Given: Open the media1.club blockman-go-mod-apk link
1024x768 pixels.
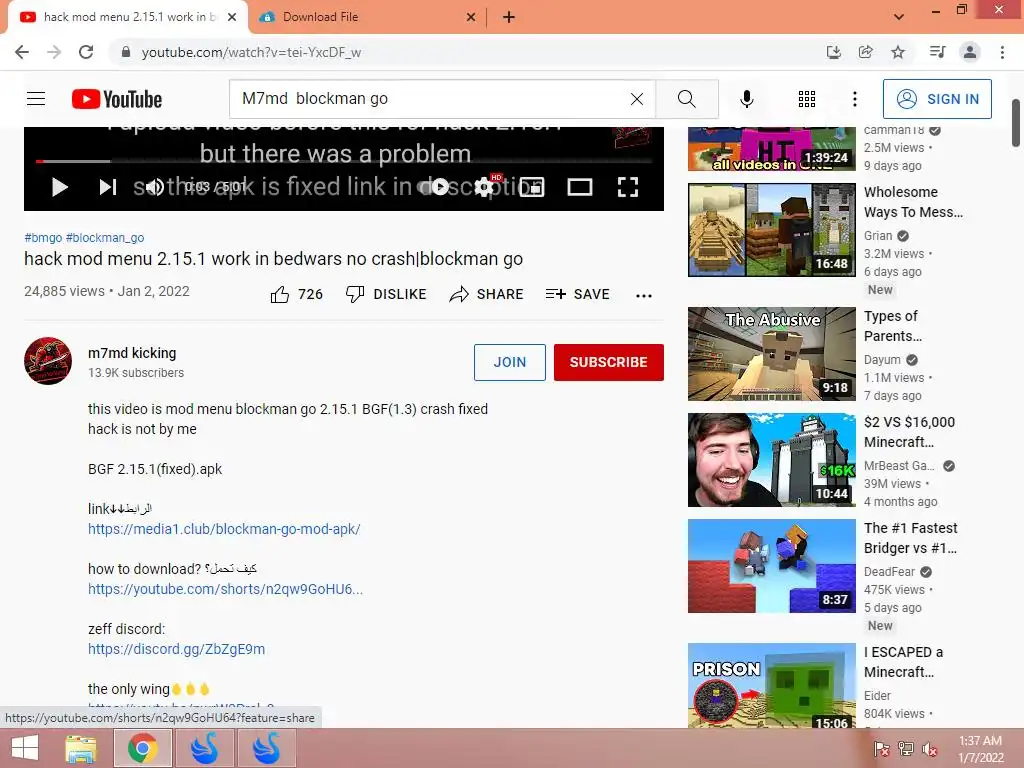Looking at the screenshot, I should pos(224,529).
